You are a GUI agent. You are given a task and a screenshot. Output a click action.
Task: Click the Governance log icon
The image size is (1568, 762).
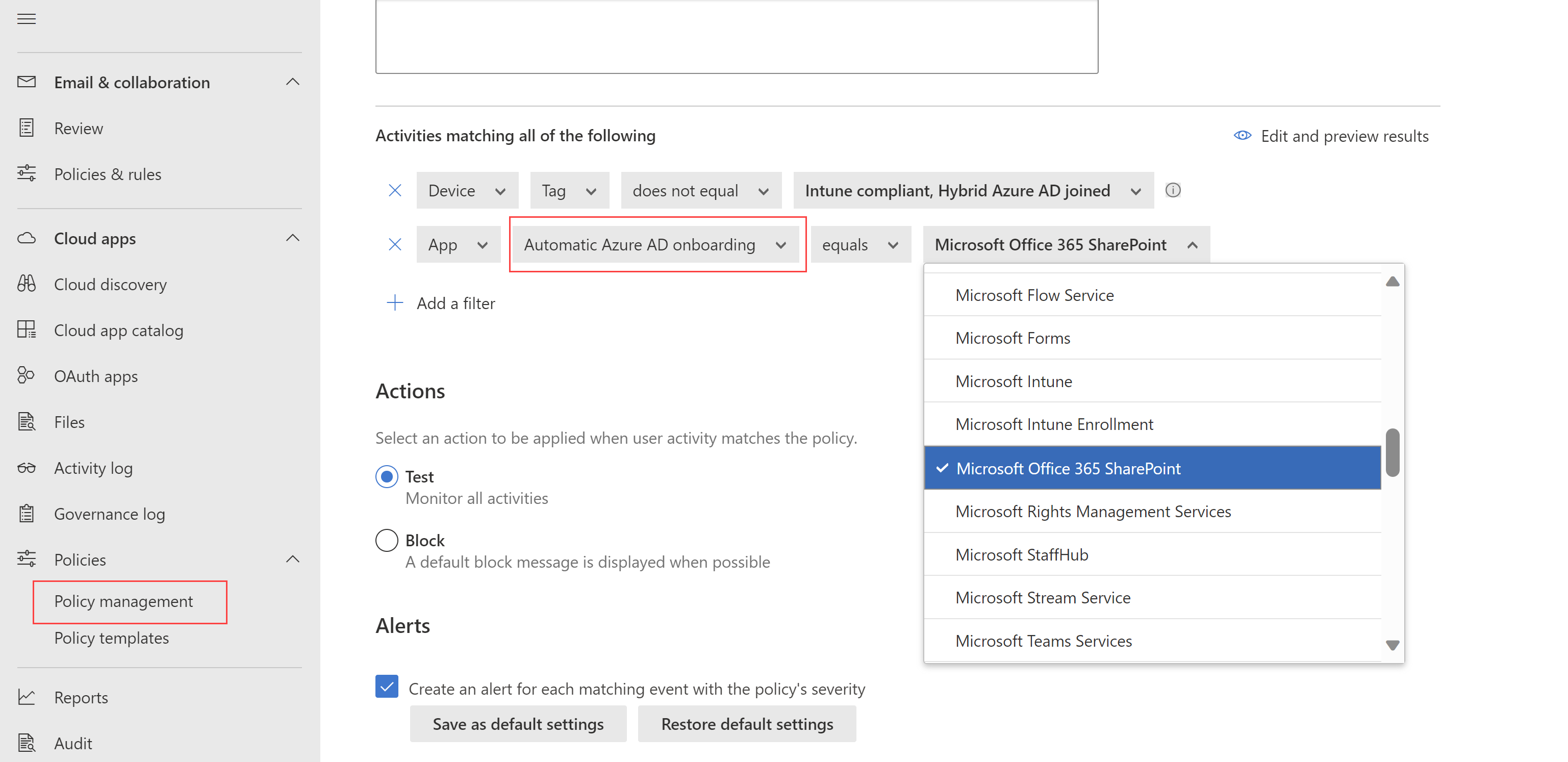(27, 513)
